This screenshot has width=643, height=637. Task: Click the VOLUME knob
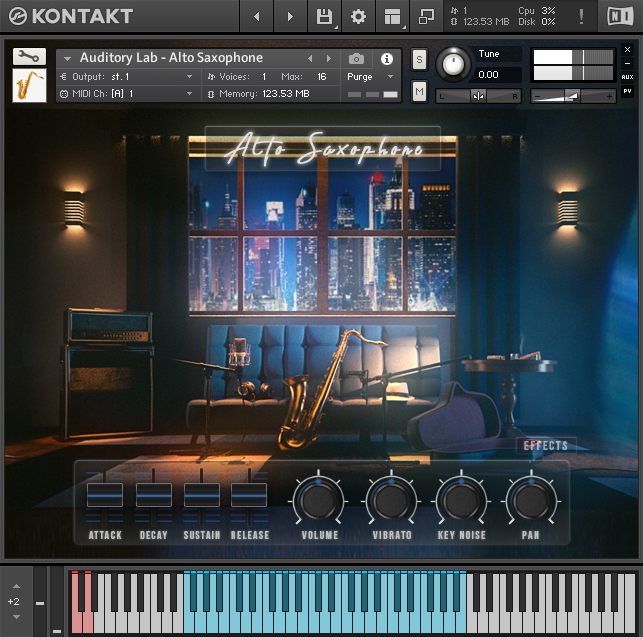pyautogui.click(x=319, y=501)
